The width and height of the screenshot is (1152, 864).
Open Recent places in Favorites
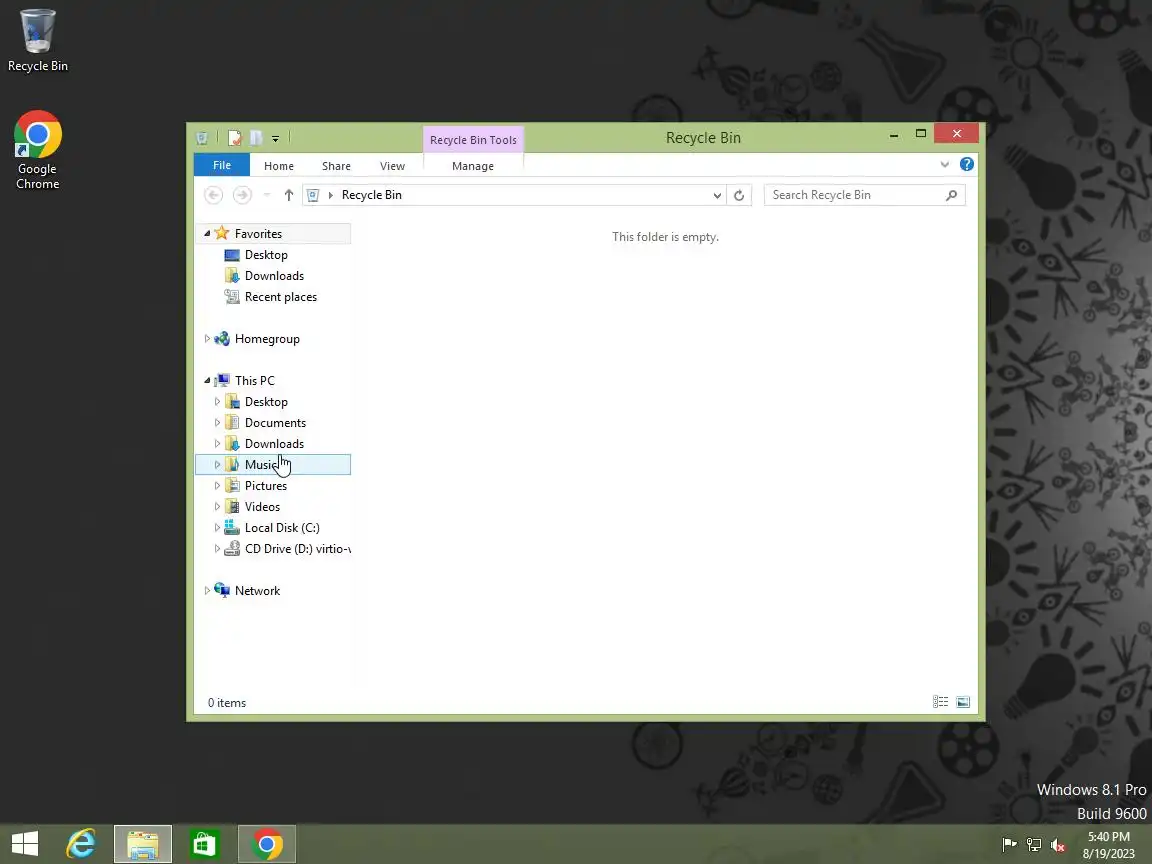click(281, 297)
